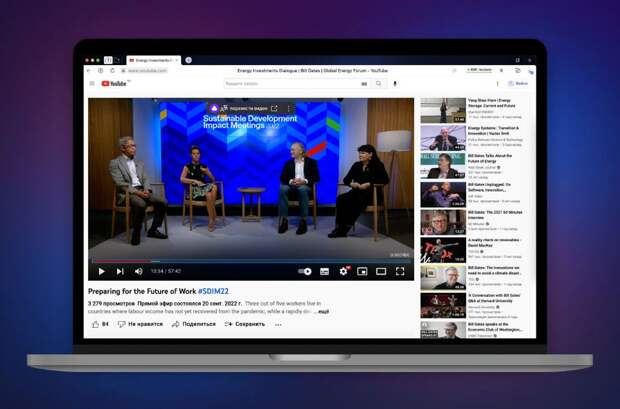Click on the video progress bar
Screen dimensions: 620x409
250,261
